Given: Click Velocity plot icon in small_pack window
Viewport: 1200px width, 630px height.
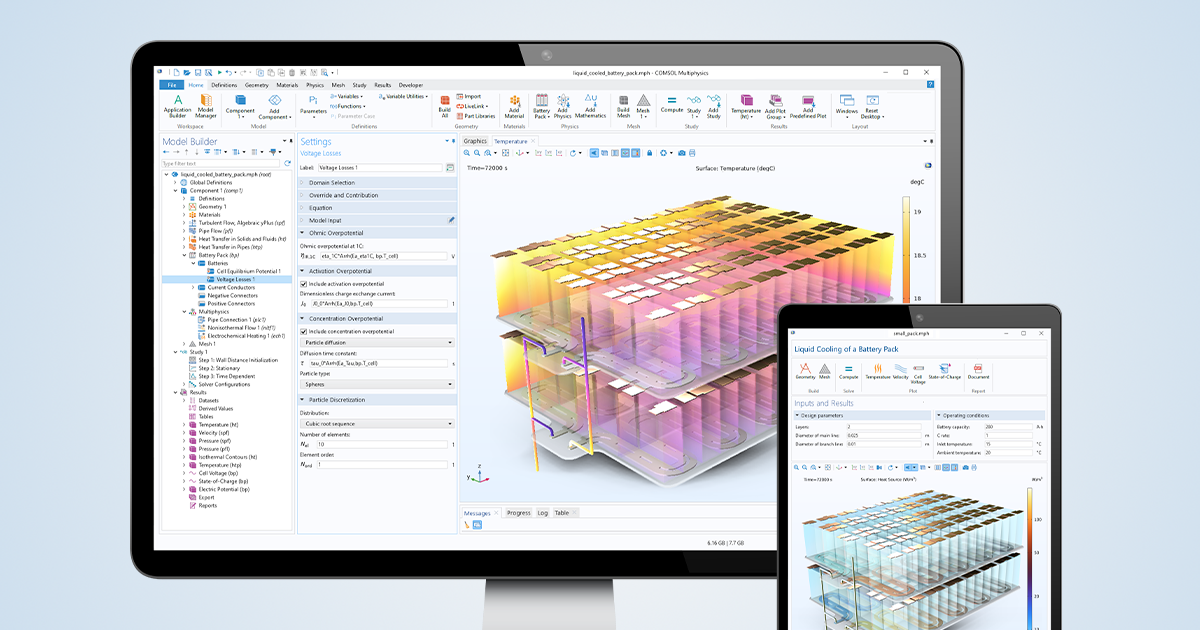Looking at the screenshot, I should (900, 371).
